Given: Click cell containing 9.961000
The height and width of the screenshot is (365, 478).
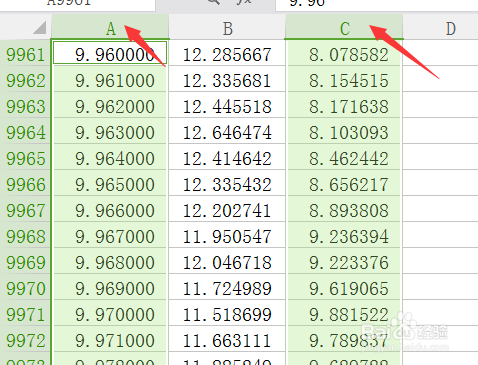Looking at the screenshot, I should click(110, 79).
